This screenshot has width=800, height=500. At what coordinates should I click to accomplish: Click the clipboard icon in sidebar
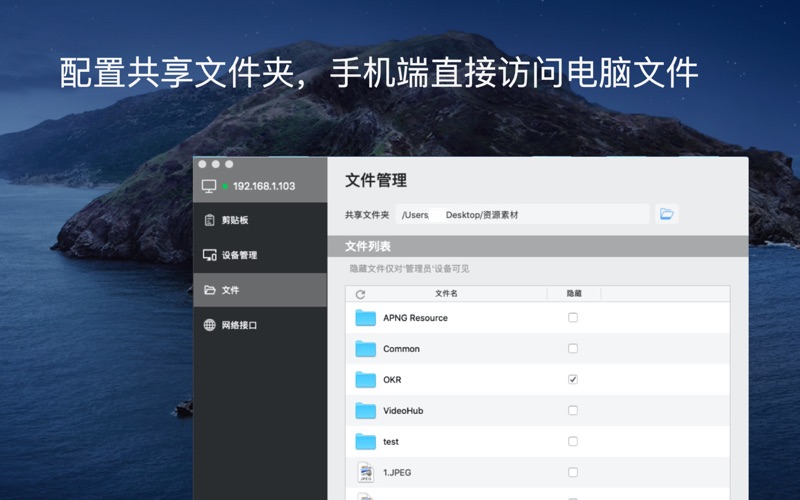[209, 220]
